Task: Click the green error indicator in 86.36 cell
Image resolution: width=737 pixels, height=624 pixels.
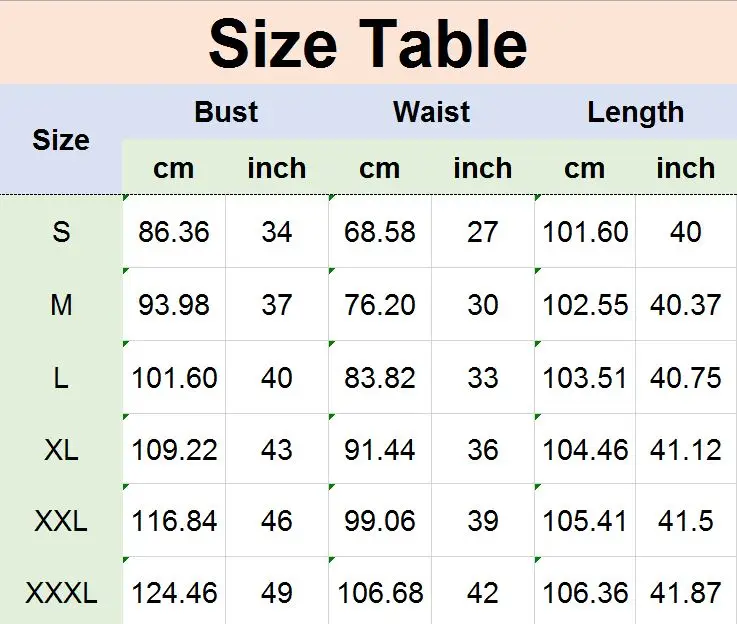Action: click(125, 197)
